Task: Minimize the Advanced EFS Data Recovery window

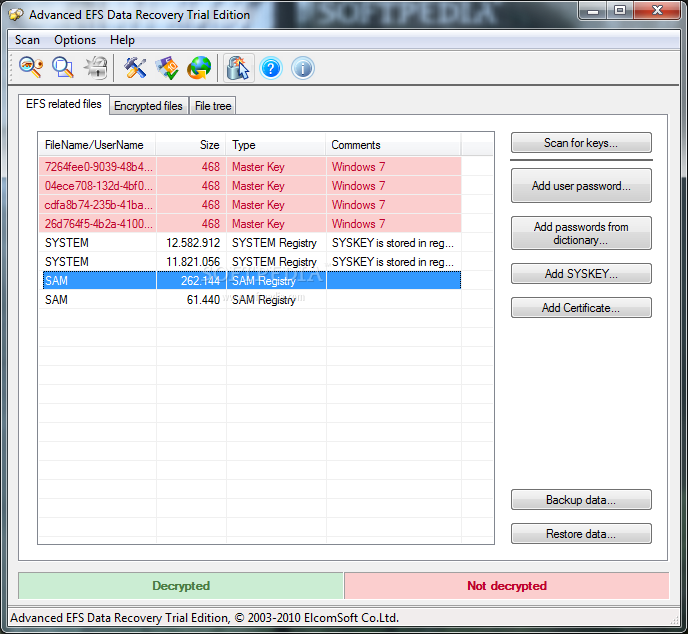Action: click(593, 11)
